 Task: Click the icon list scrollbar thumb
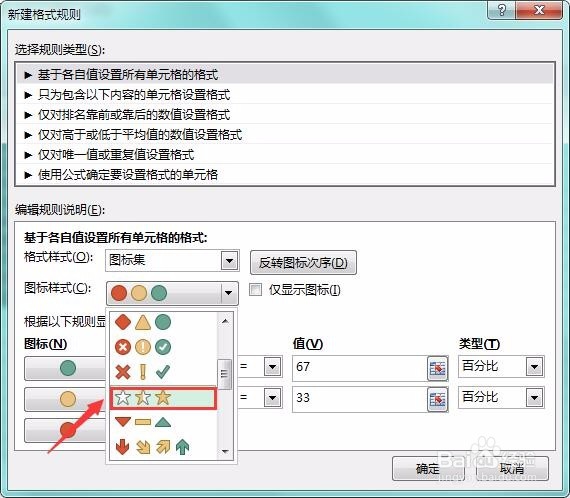coord(224,374)
